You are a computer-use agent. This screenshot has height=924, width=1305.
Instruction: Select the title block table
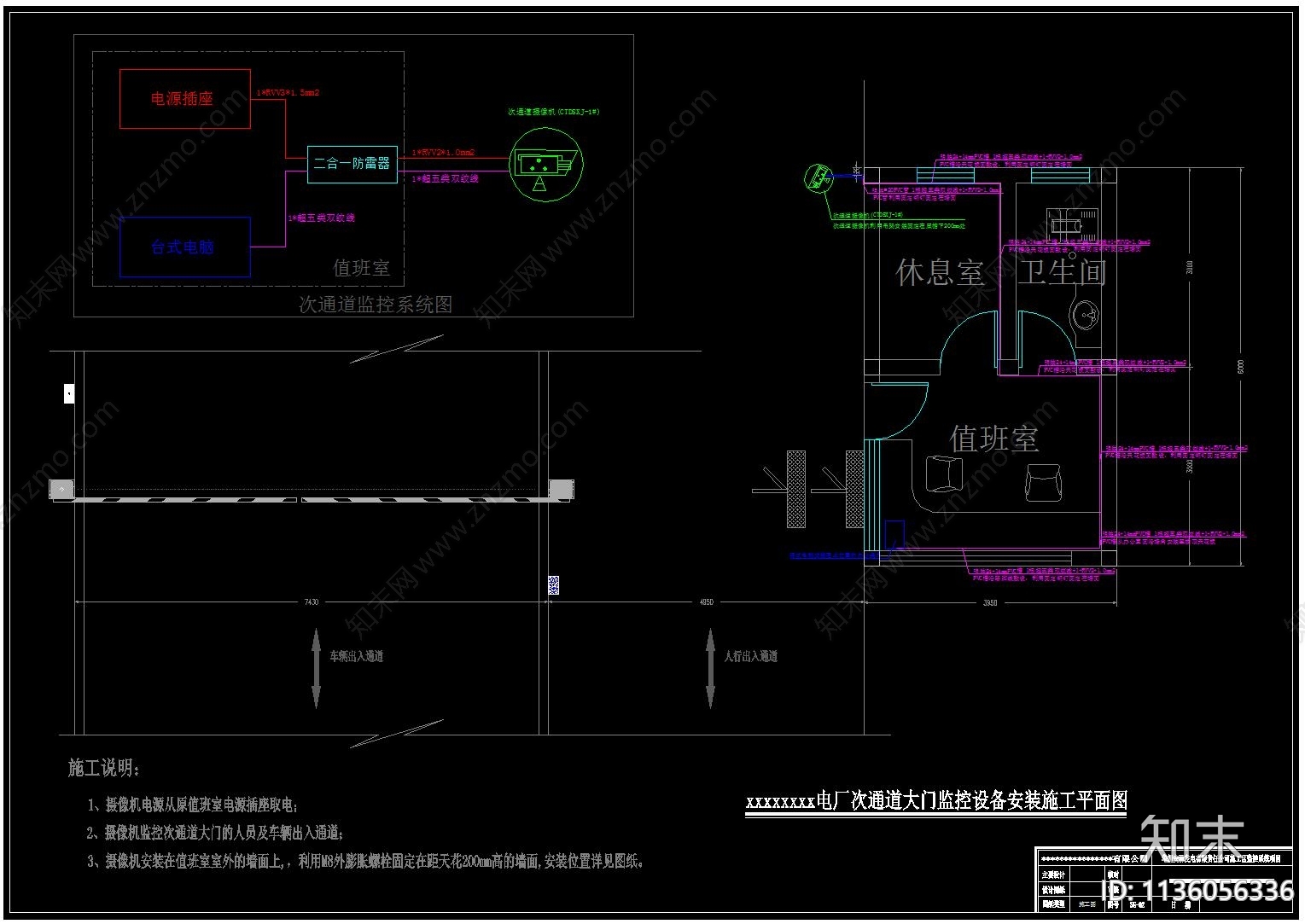coord(1164,880)
